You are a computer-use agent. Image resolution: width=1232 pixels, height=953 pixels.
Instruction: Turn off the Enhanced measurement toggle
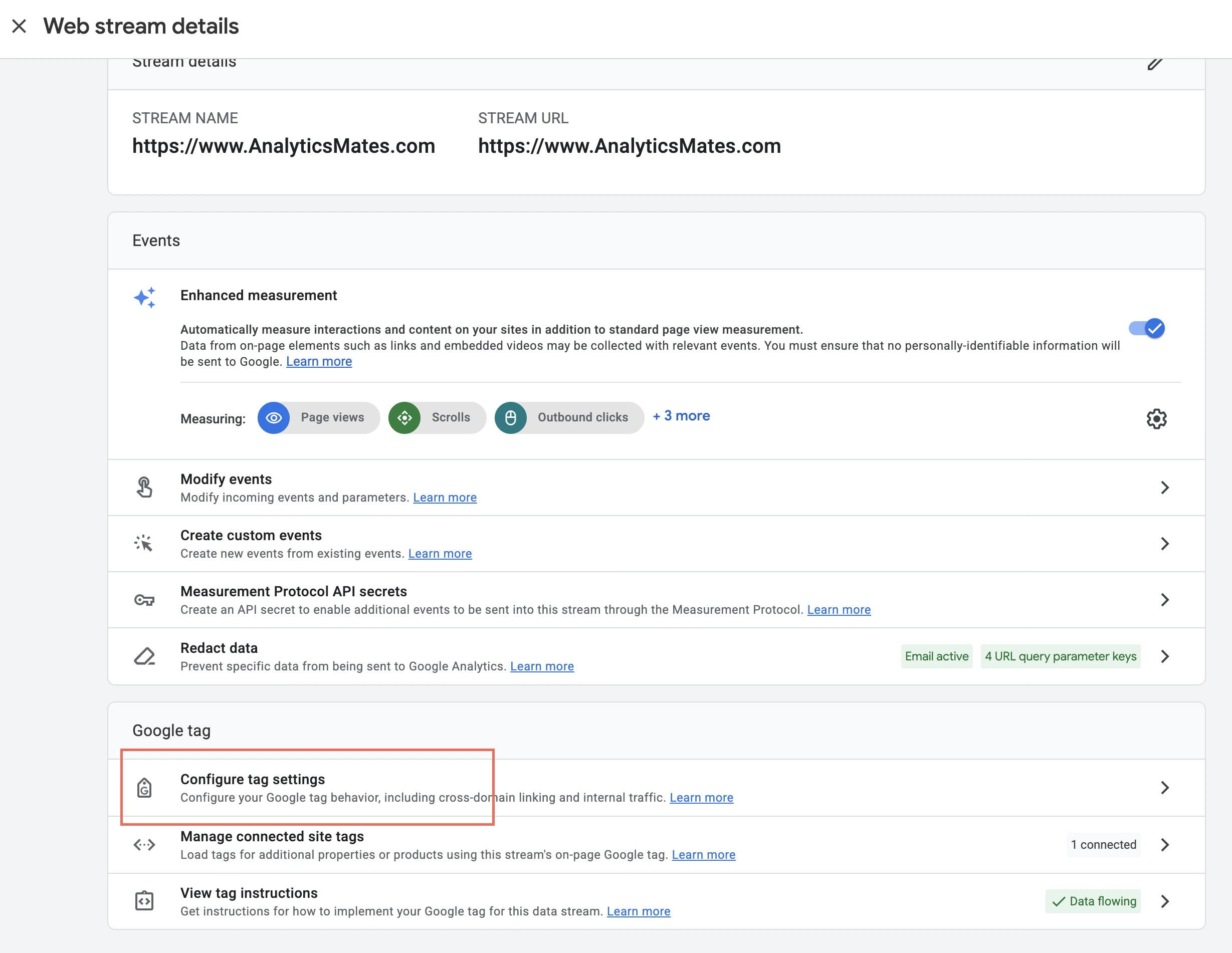(x=1146, y=328)
